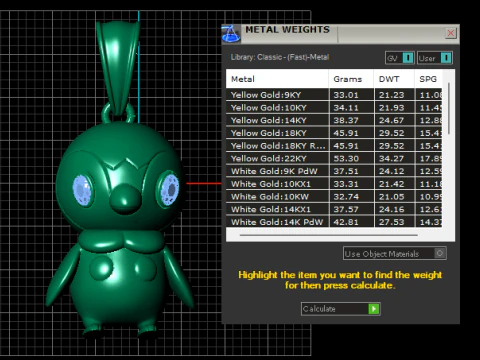Click the SPG column header
Screen dimensions: 480x360
(x=429, y=79)
